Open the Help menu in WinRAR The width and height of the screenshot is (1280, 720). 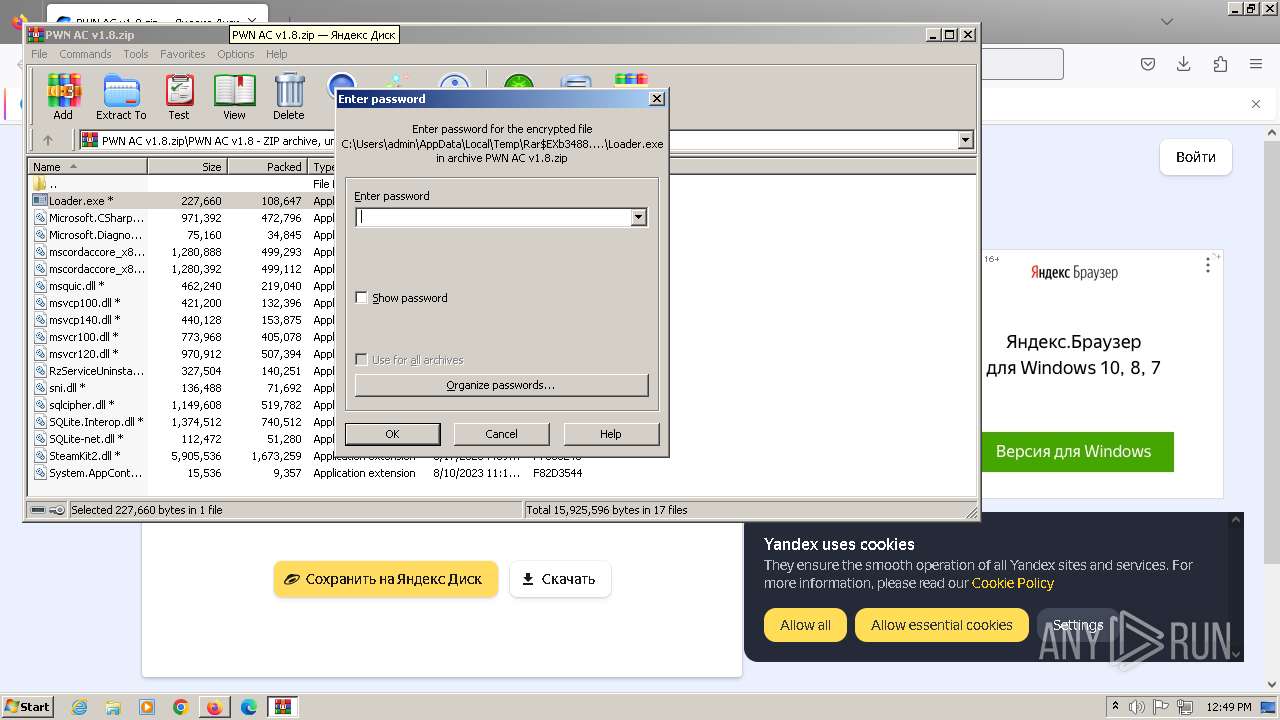point(277,54)
